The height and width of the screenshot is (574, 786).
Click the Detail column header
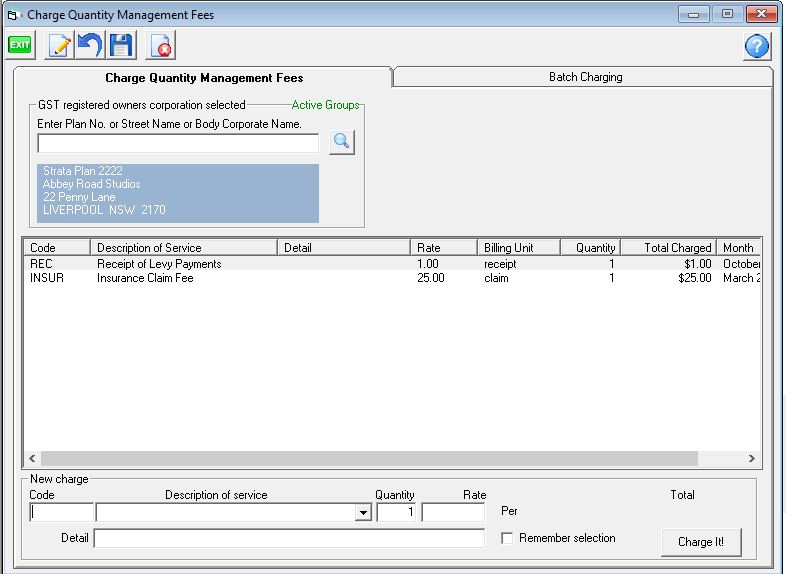pos(344,248)
